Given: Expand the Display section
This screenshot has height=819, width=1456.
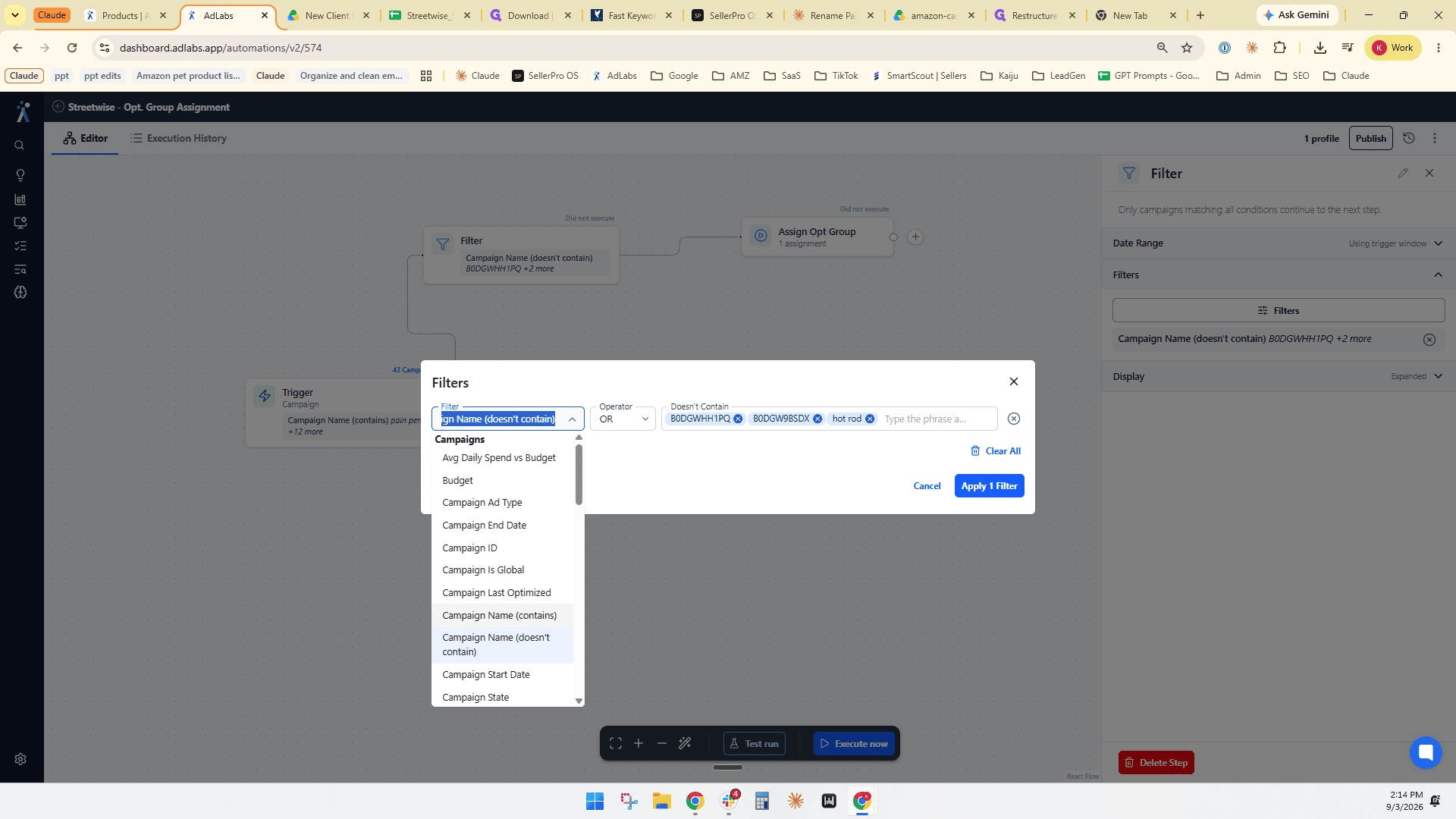Looking at the screenshot, I should (x=1279, y=377).
